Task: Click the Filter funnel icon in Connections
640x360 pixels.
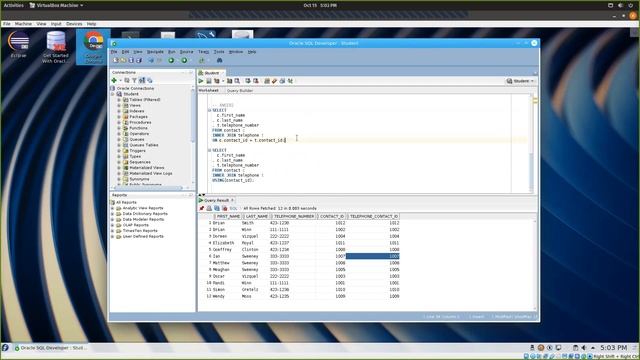Action: 134,80
